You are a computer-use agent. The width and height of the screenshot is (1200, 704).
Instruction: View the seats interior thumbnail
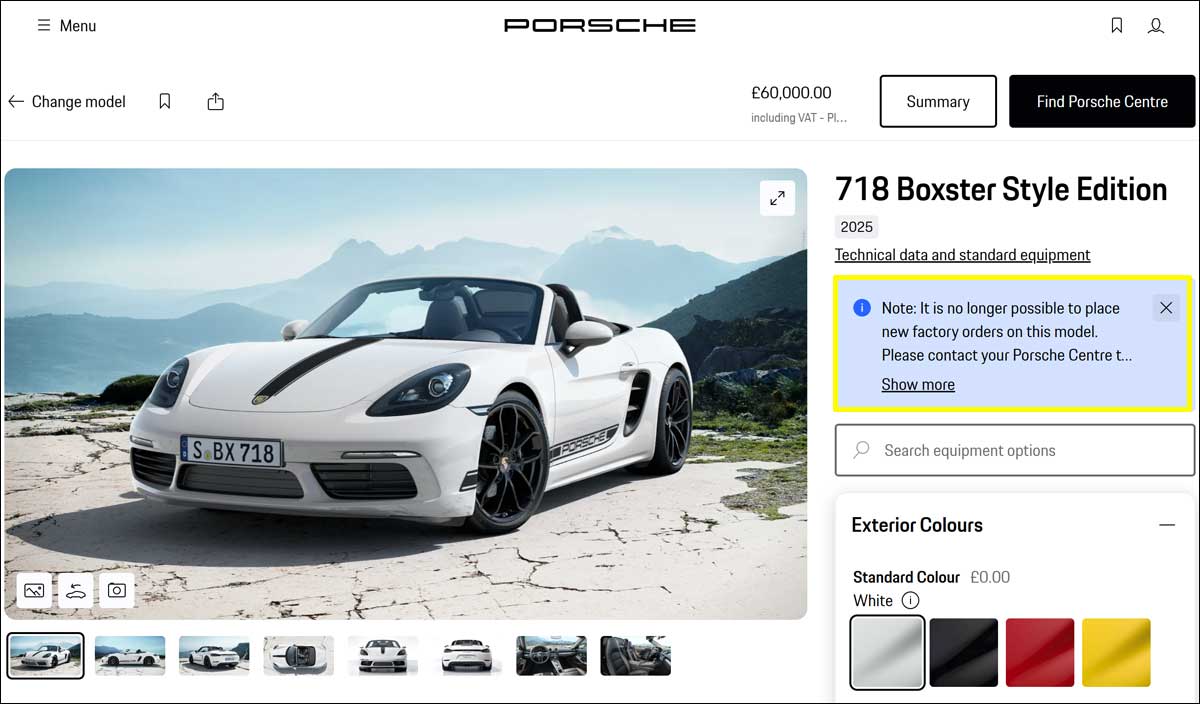click(x=636, y=656)
